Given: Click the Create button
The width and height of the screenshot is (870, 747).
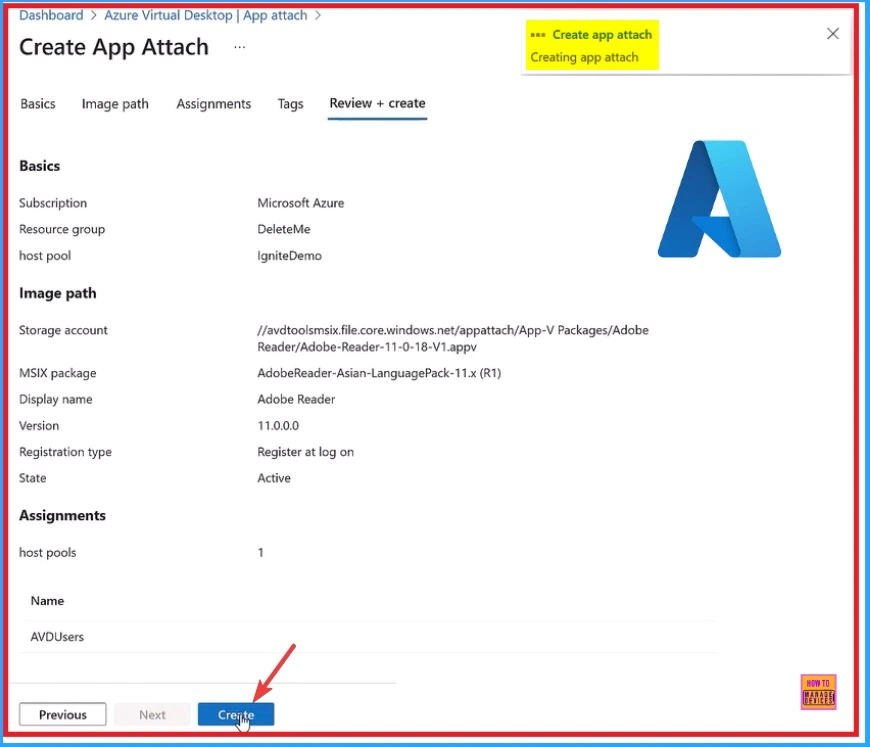Looking at the screenshot, I should click(236, 714).
